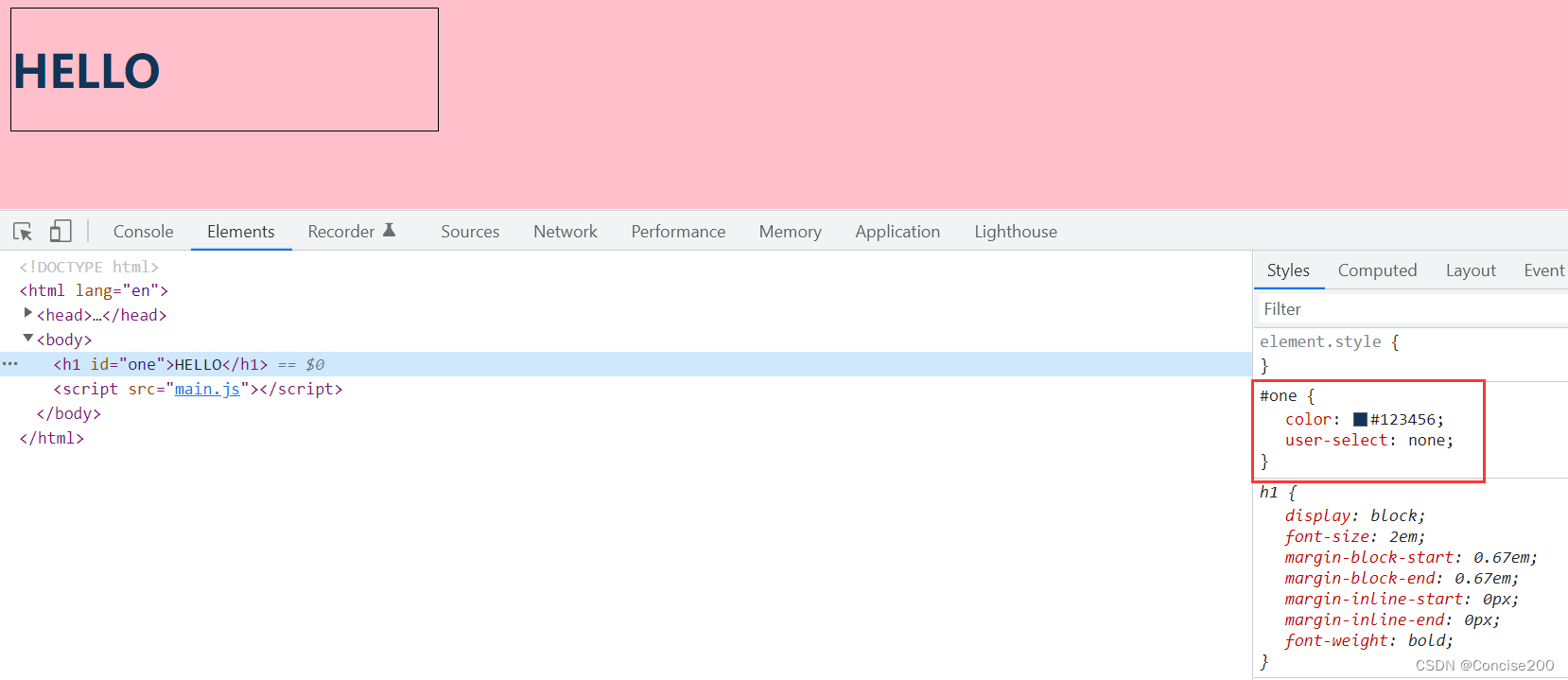The height and width of the screenshot is (680, 1568).
Task: Switch to the Memory tab
Action: (791, 232)
